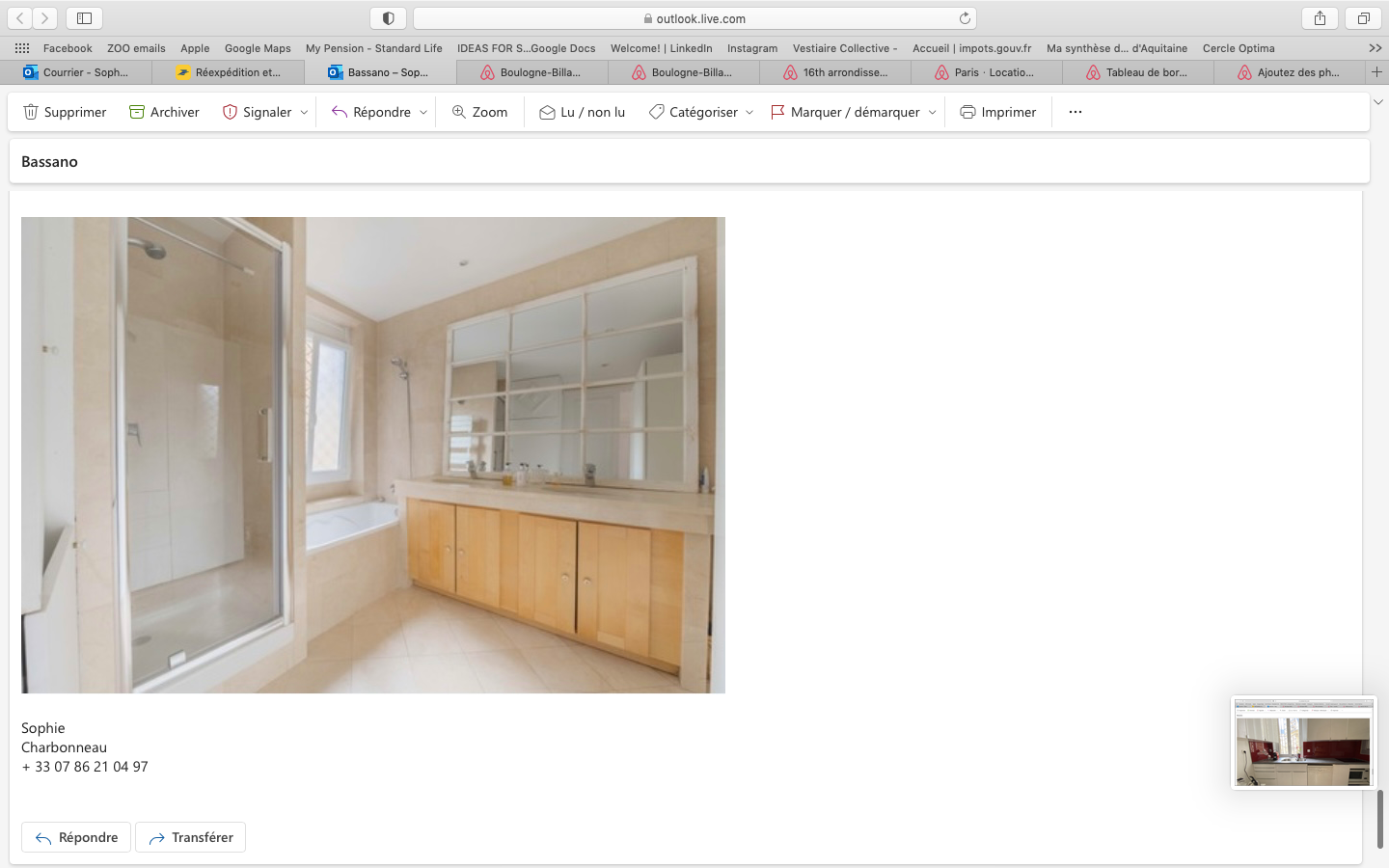Click the Supprimer trash icon
The height and width of the screenshot is (868, 1389).
coord(31,112)
